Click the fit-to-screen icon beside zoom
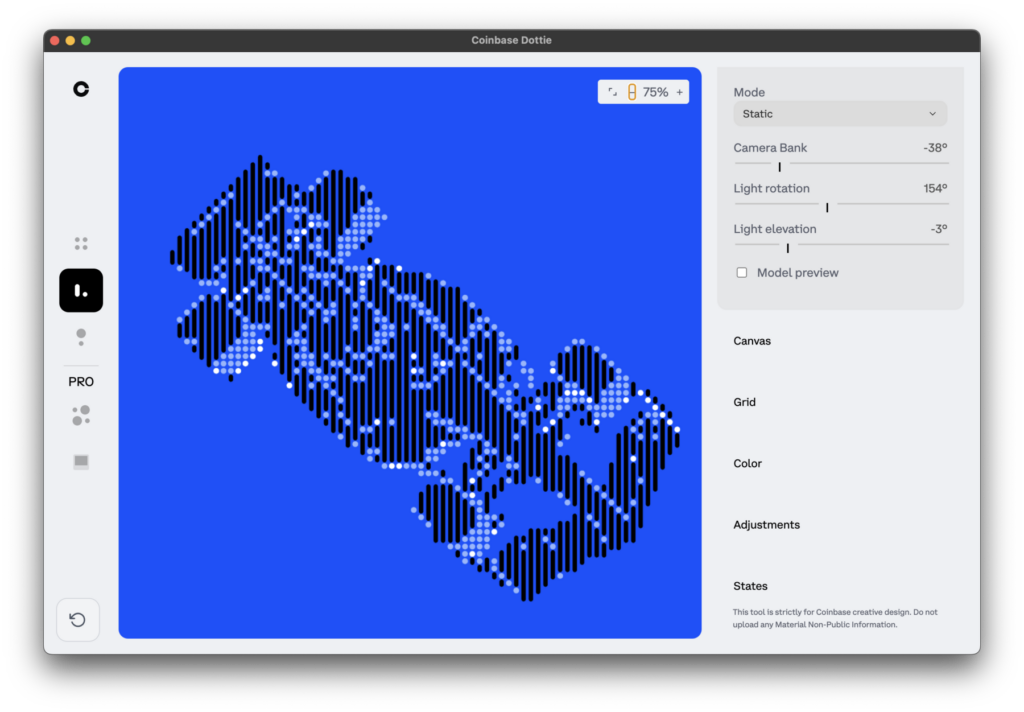Screen dimensions: 1024x712 click(x=613, y=92)
